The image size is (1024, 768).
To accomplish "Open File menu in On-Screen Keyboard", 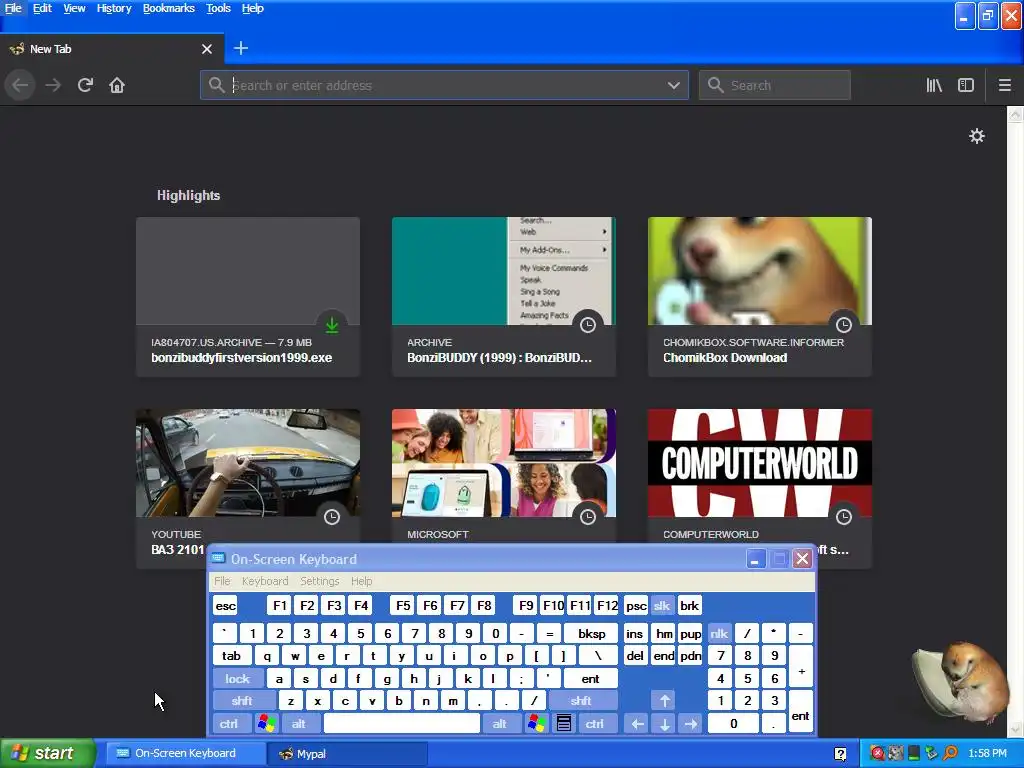I will click(222, 581).
